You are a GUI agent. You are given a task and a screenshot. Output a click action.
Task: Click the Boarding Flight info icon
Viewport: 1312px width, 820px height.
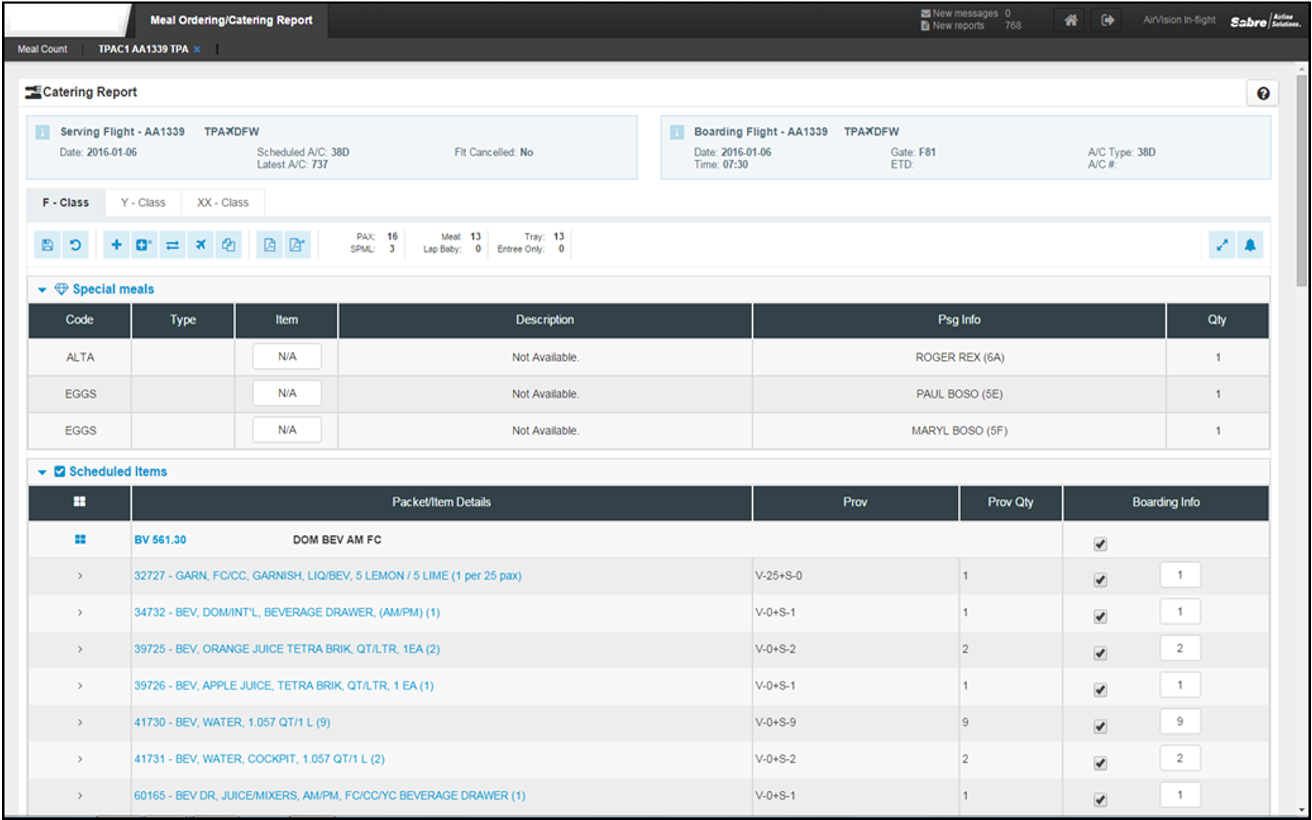(x=676, y=132)
